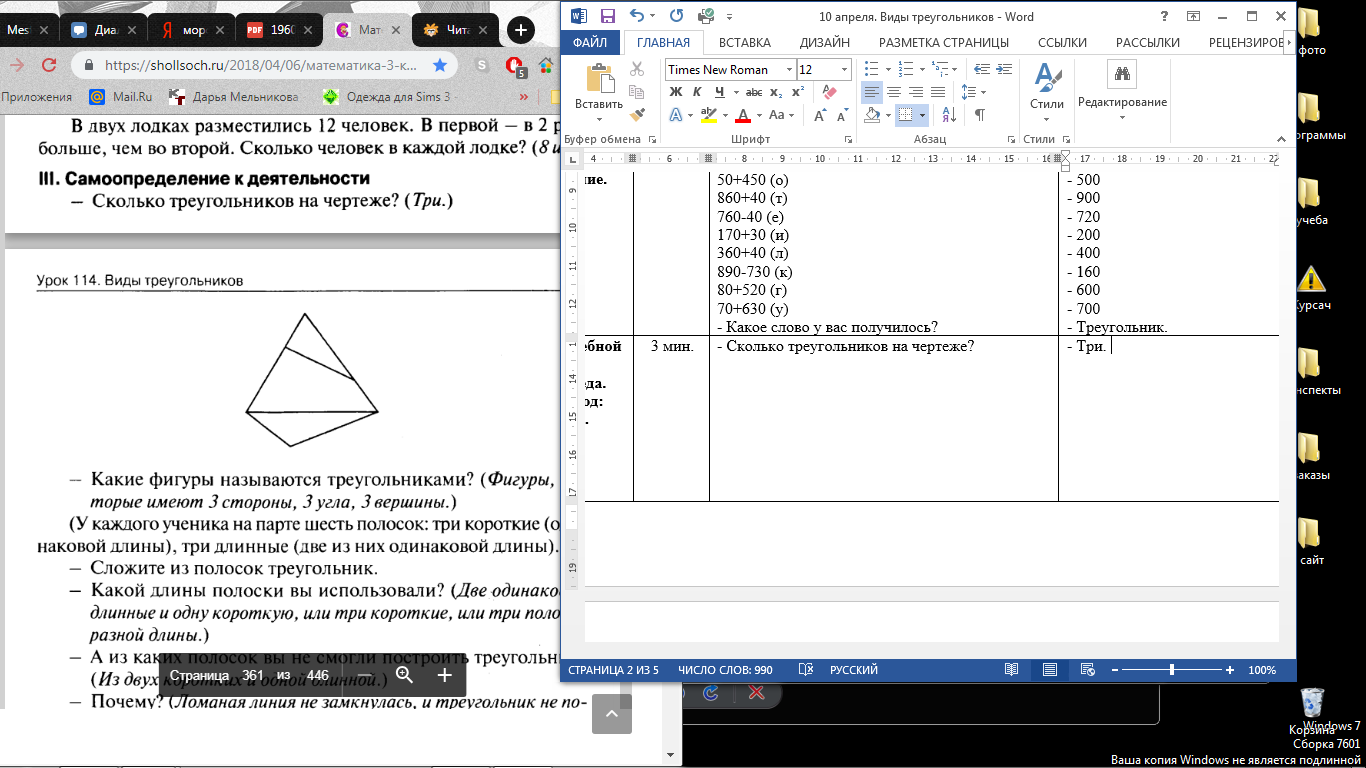The height and width of the screenshot is (768, 1366).
Task: Click the bulleted list icon
Action: click(871, 69)
